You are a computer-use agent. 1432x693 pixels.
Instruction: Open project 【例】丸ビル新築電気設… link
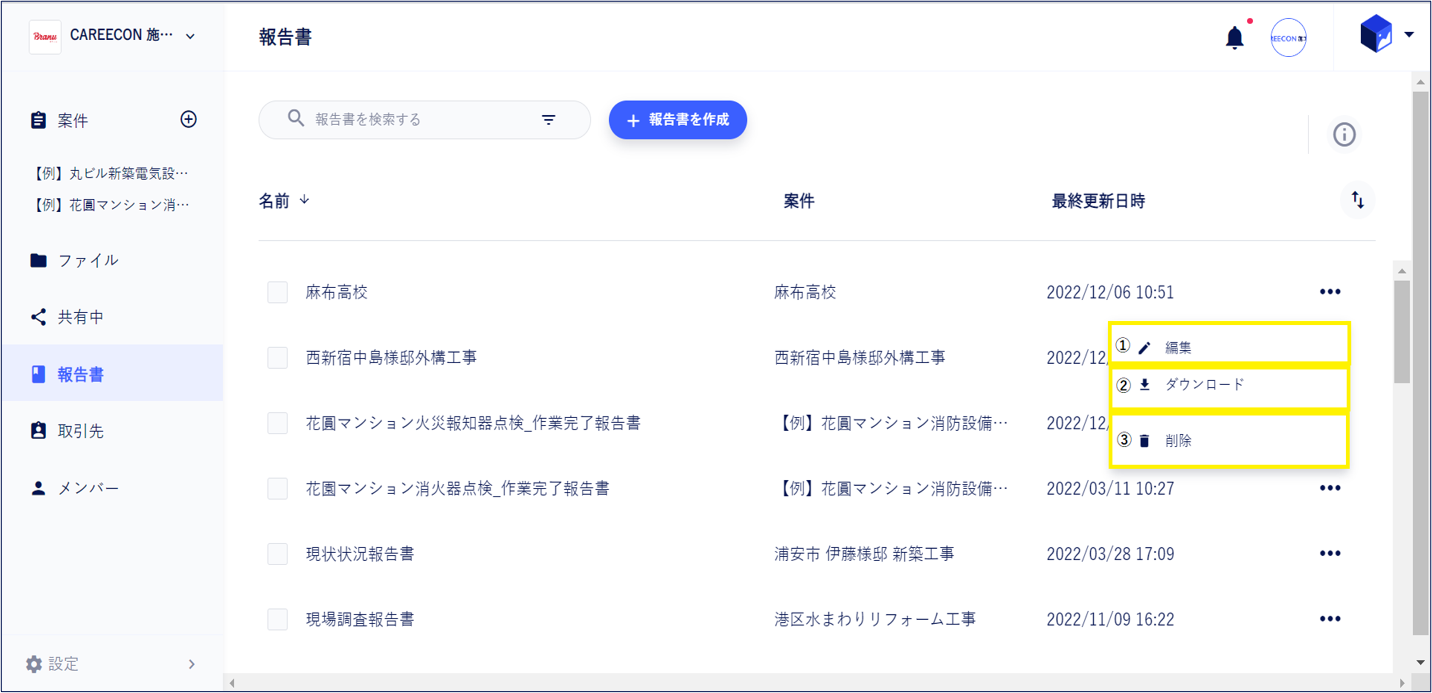pyautogui.click(x=110, y=173)
